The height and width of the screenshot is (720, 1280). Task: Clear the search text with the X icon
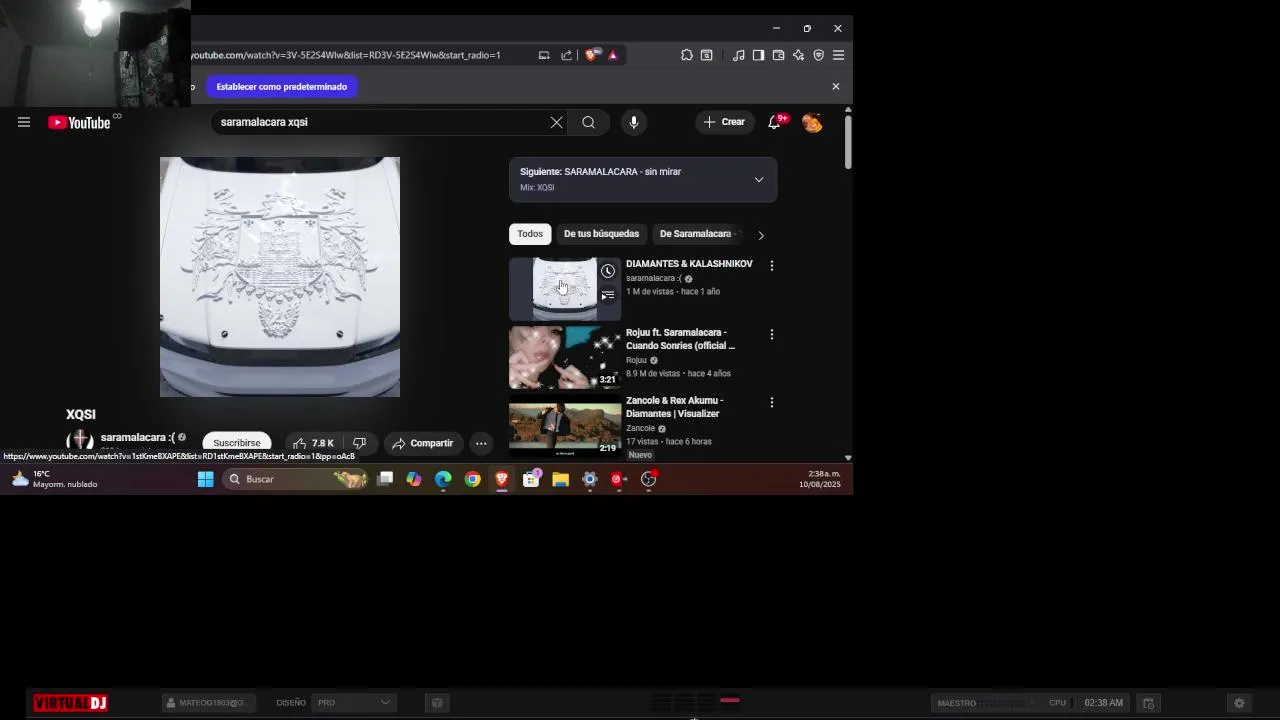coord(556,122)
